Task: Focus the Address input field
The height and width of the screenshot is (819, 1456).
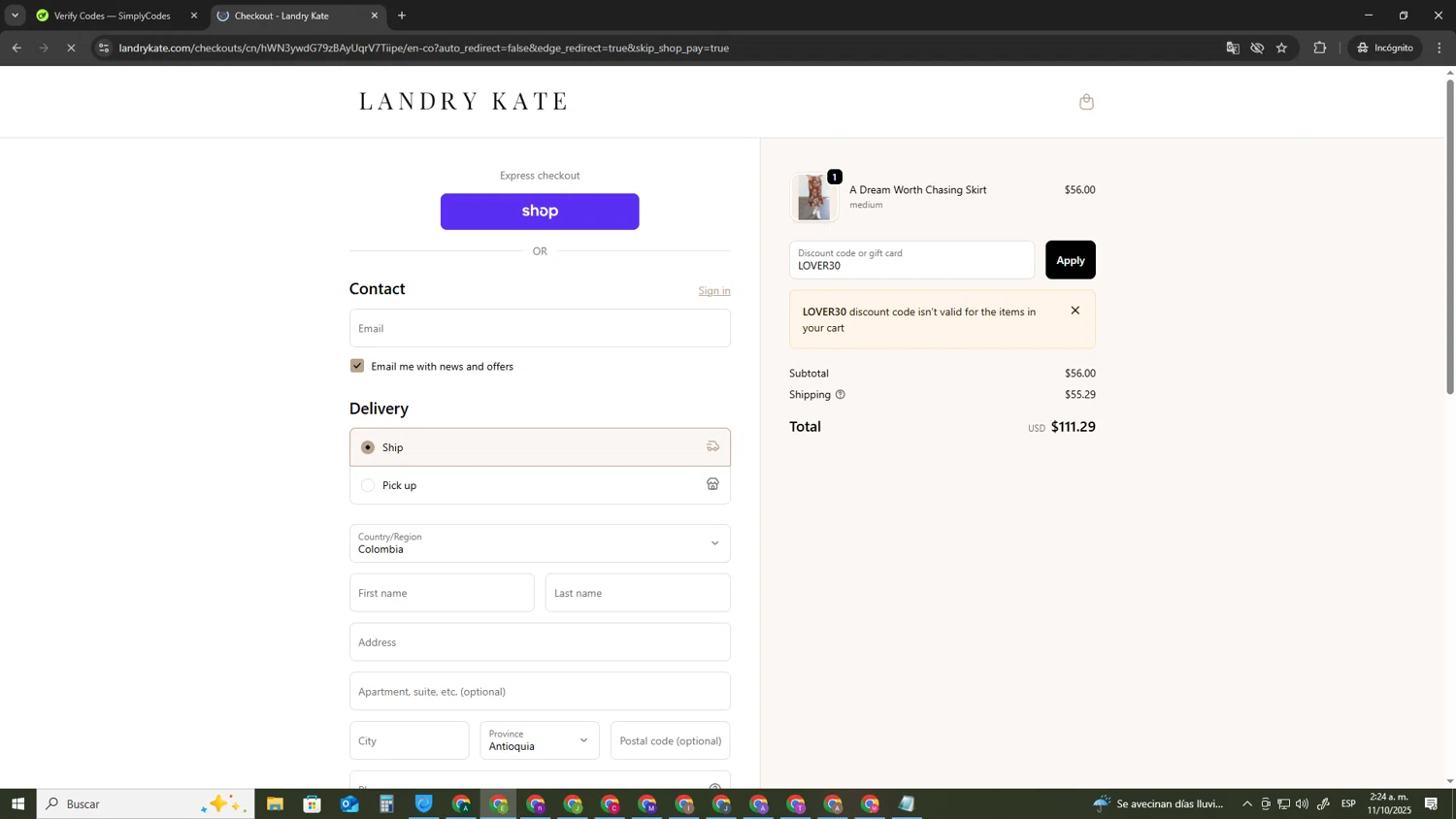Action: 540,642
